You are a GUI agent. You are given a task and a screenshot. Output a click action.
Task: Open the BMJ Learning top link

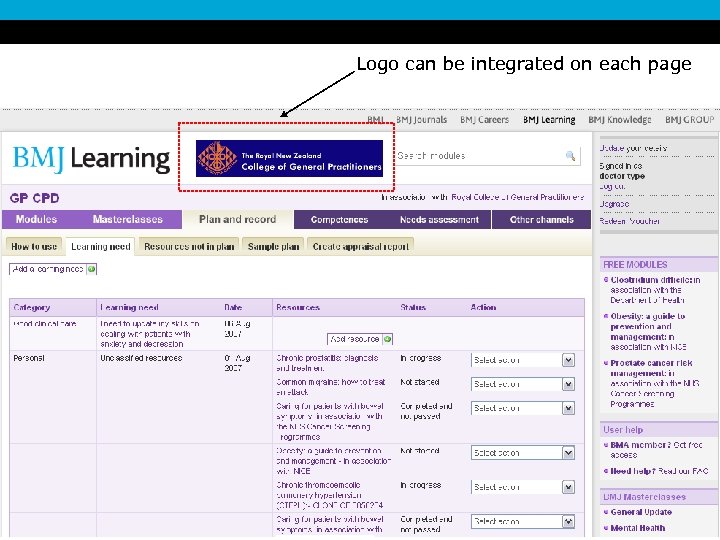pos(549,120)
